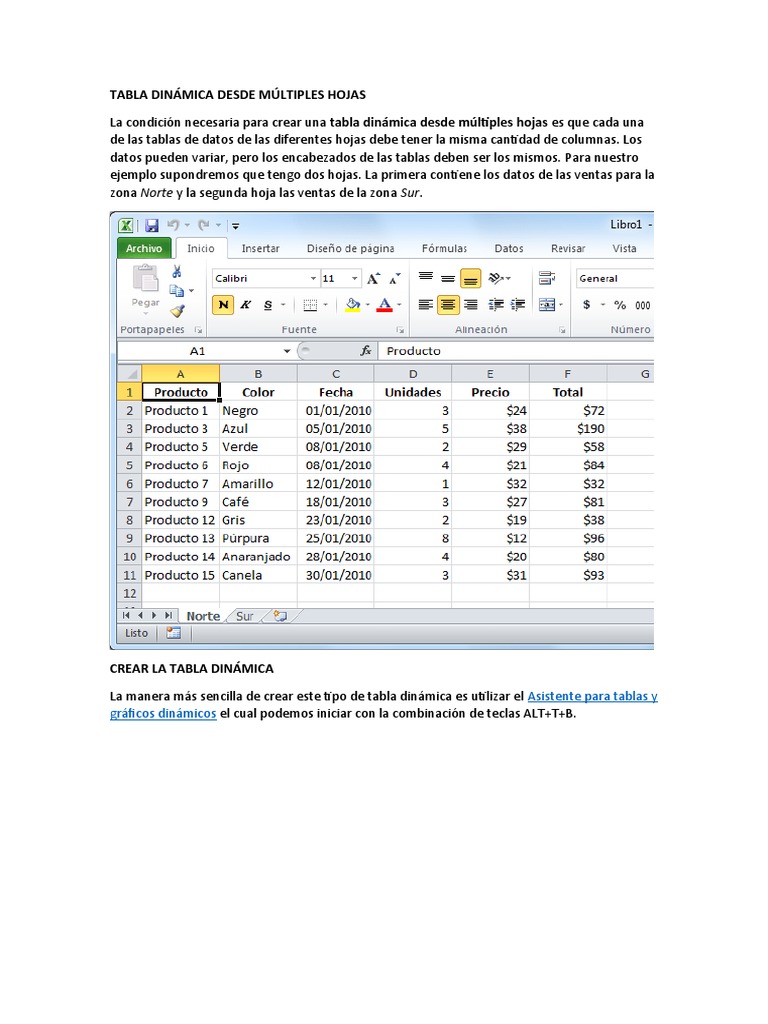The height and width of the screenshot is (1024, 768).
Task: Switch to the Diseño de página tab
Action: tap(350, 249)
